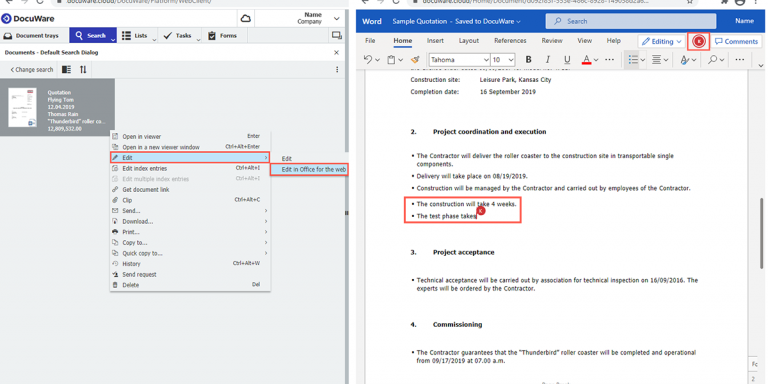Image resolution: width=768 pixels, height=384 pixels.
Task: Open the Comments pane button
Action: 736,42
